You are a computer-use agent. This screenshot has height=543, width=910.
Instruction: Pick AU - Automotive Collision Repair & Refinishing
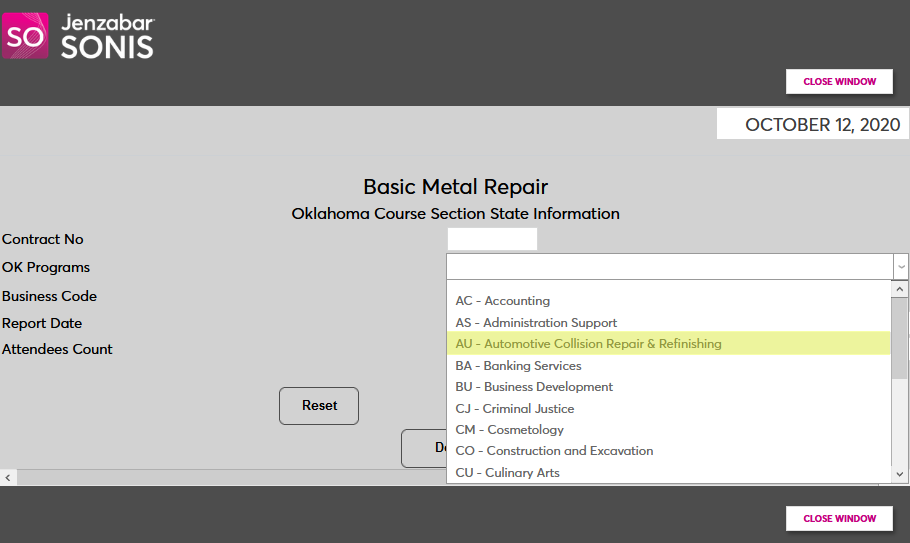[588, 344]
